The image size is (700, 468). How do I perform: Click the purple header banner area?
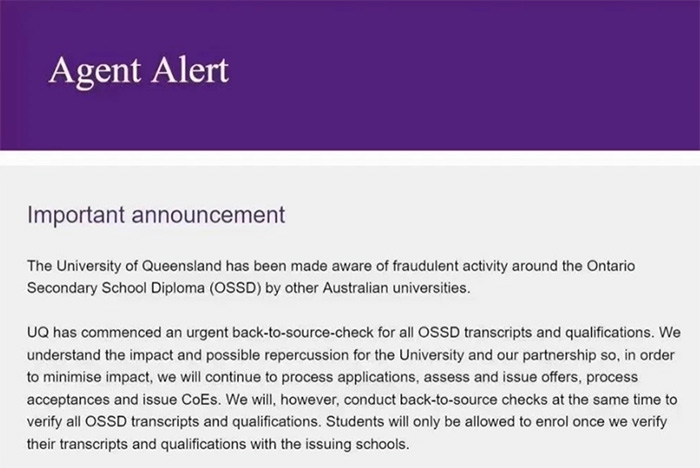coord(350,75)
